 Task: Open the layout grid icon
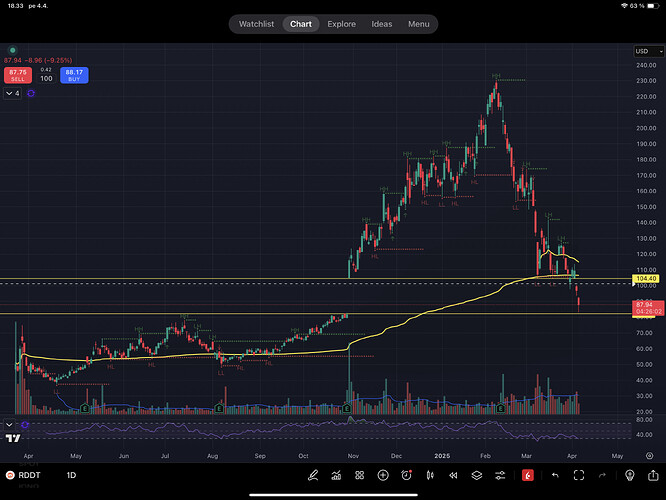click(x=360, y=475)
